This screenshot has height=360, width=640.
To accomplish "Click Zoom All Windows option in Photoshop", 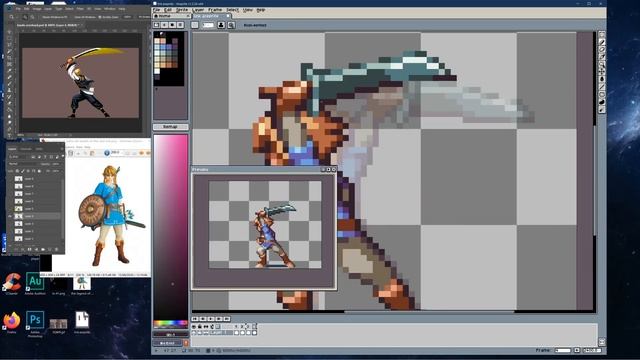I will click(x=85, y=17).
